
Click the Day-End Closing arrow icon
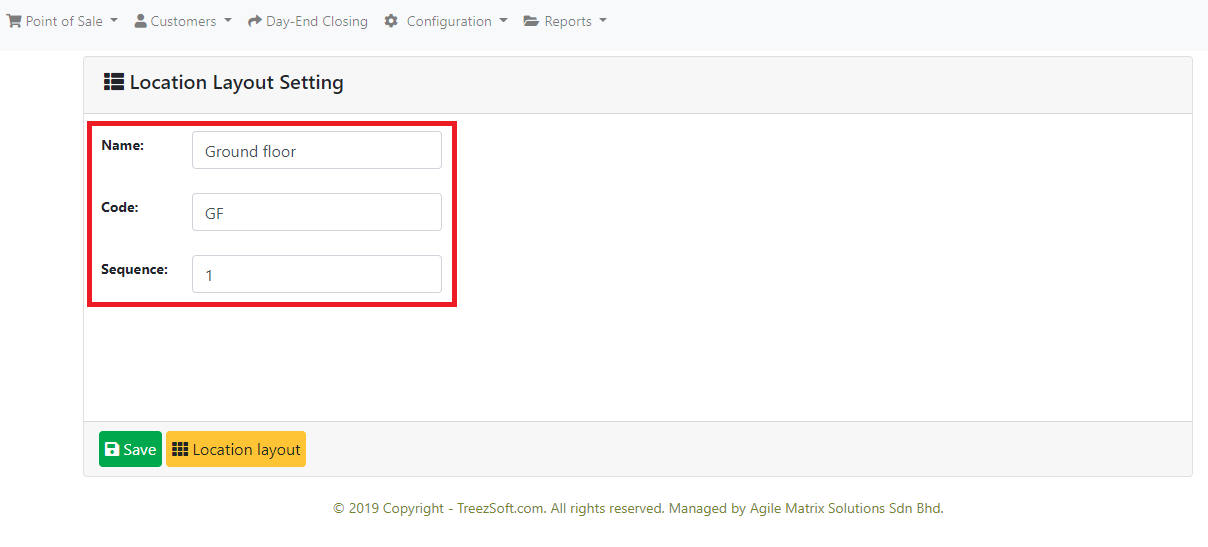(x=255, y=21)
